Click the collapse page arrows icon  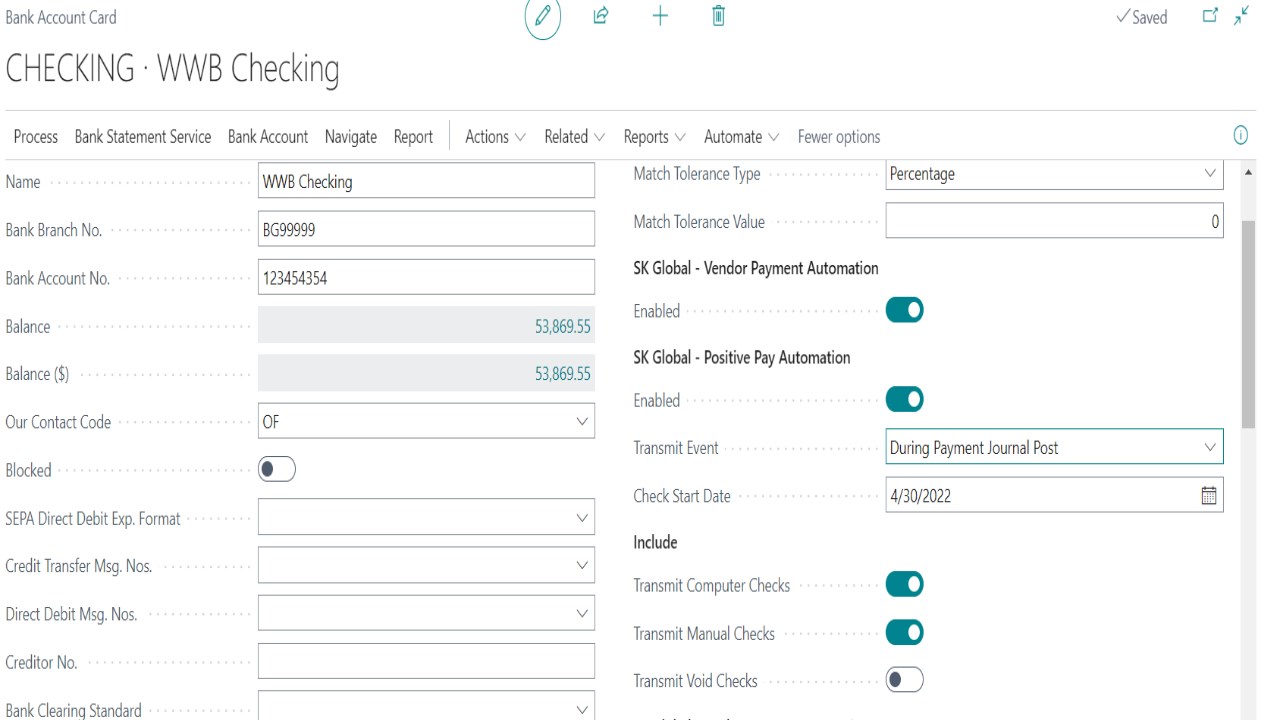1241,16
